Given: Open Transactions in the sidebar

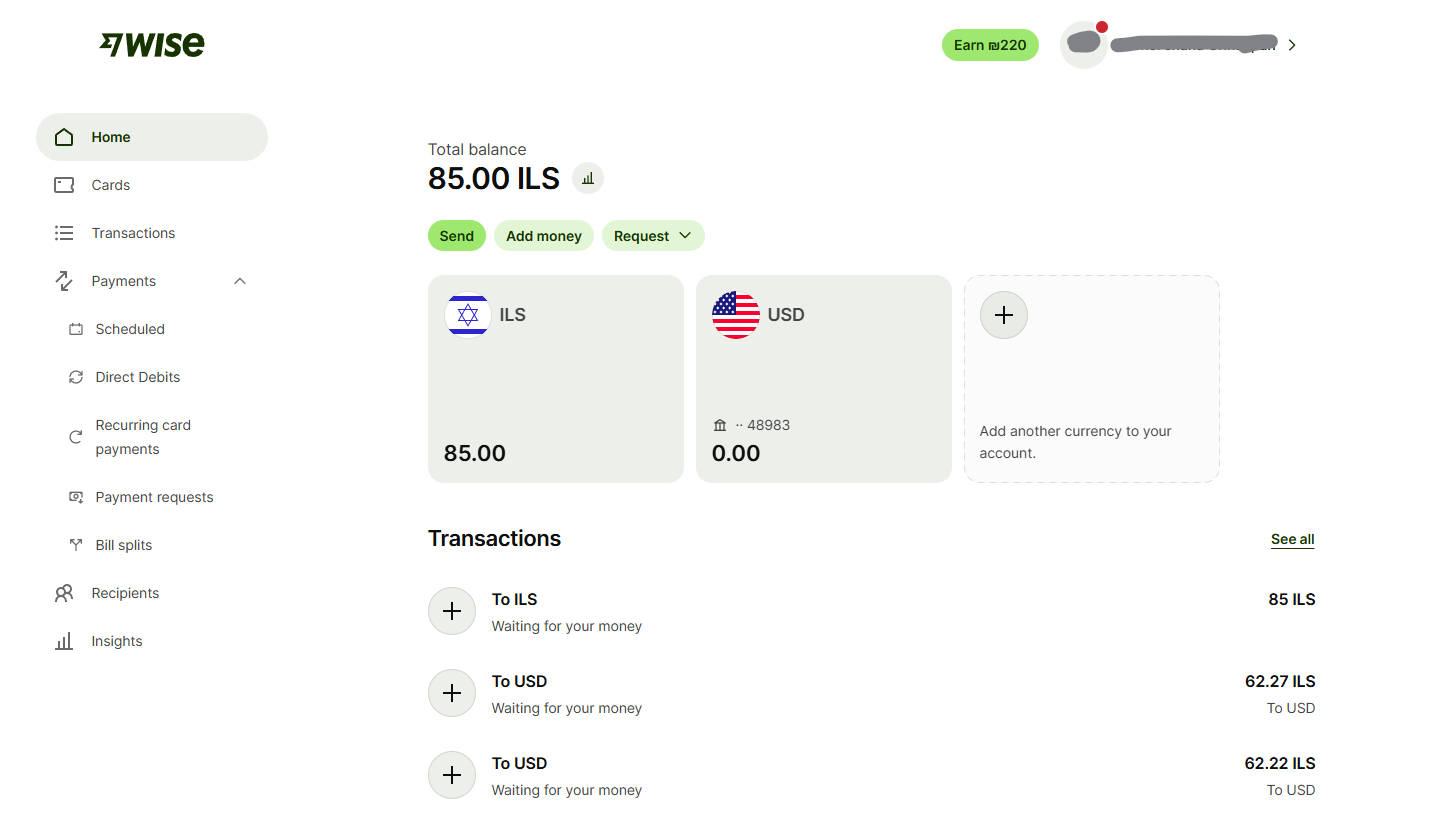Looking at the screenshot, I should coord(133,233).
